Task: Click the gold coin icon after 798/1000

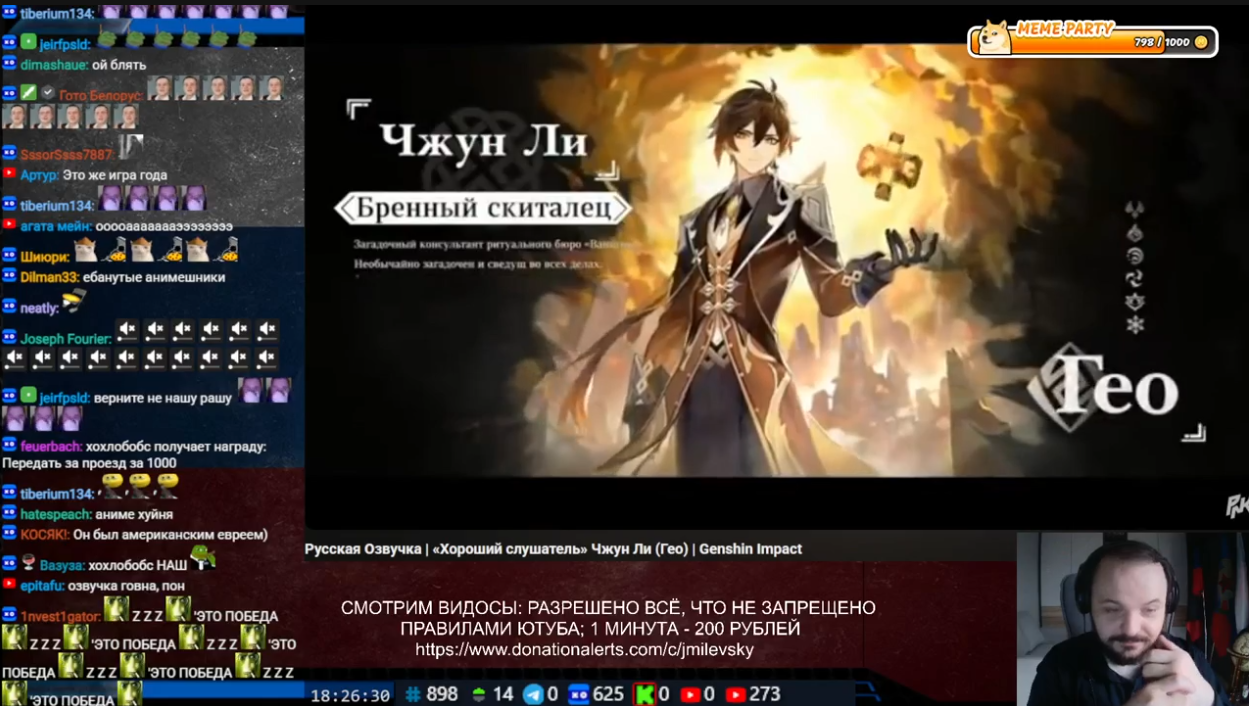Action: point(1201,42)
